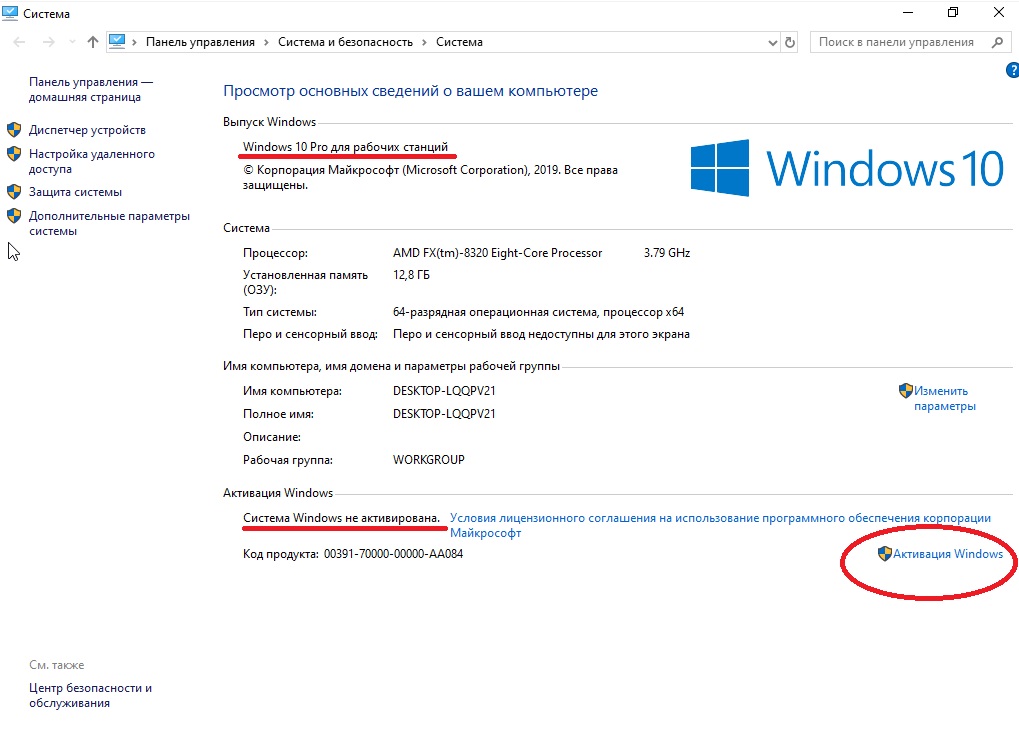This screenshot has width=1019, height=729.
Task: Click the refresh button in address bar
Action: pos(790,42)
